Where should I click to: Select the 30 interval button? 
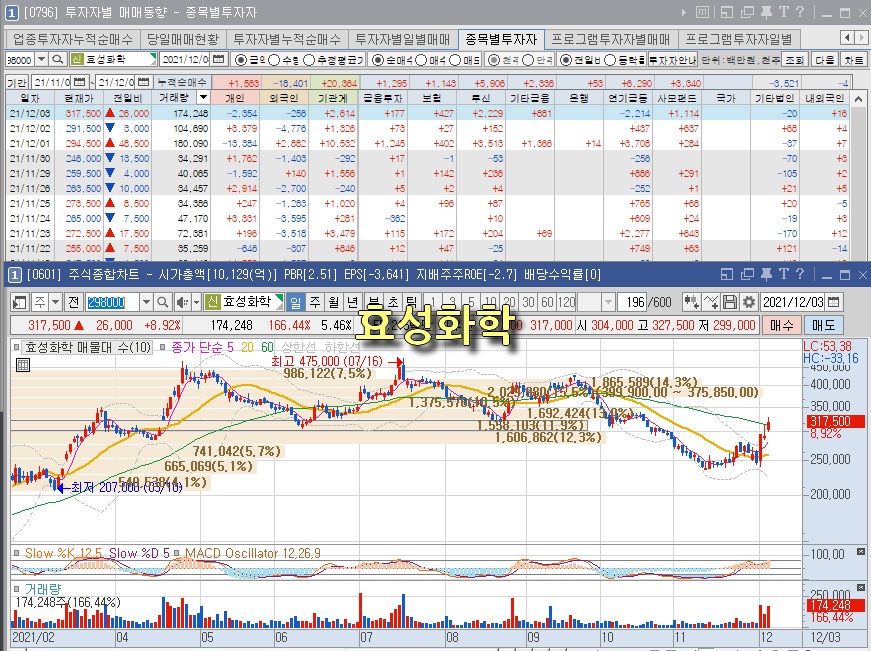(528, 302)
